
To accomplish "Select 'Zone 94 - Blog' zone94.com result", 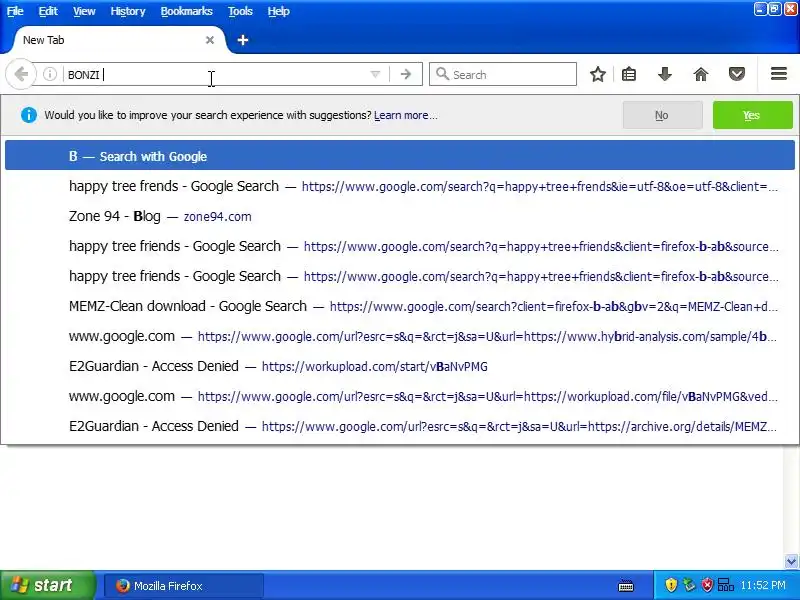I will tap(399, 216).
